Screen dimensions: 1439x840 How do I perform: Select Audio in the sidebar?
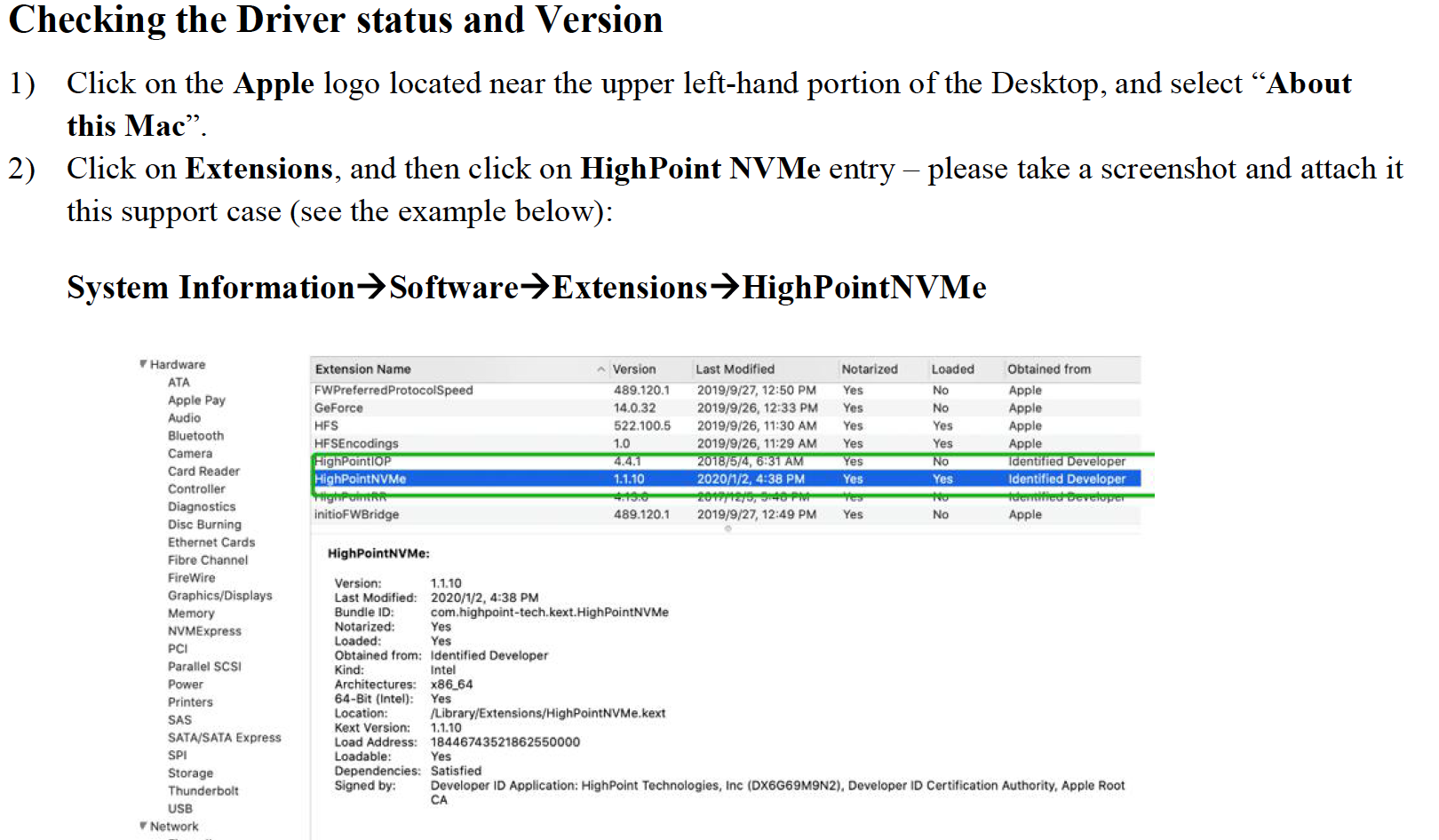tap(184, 417)
